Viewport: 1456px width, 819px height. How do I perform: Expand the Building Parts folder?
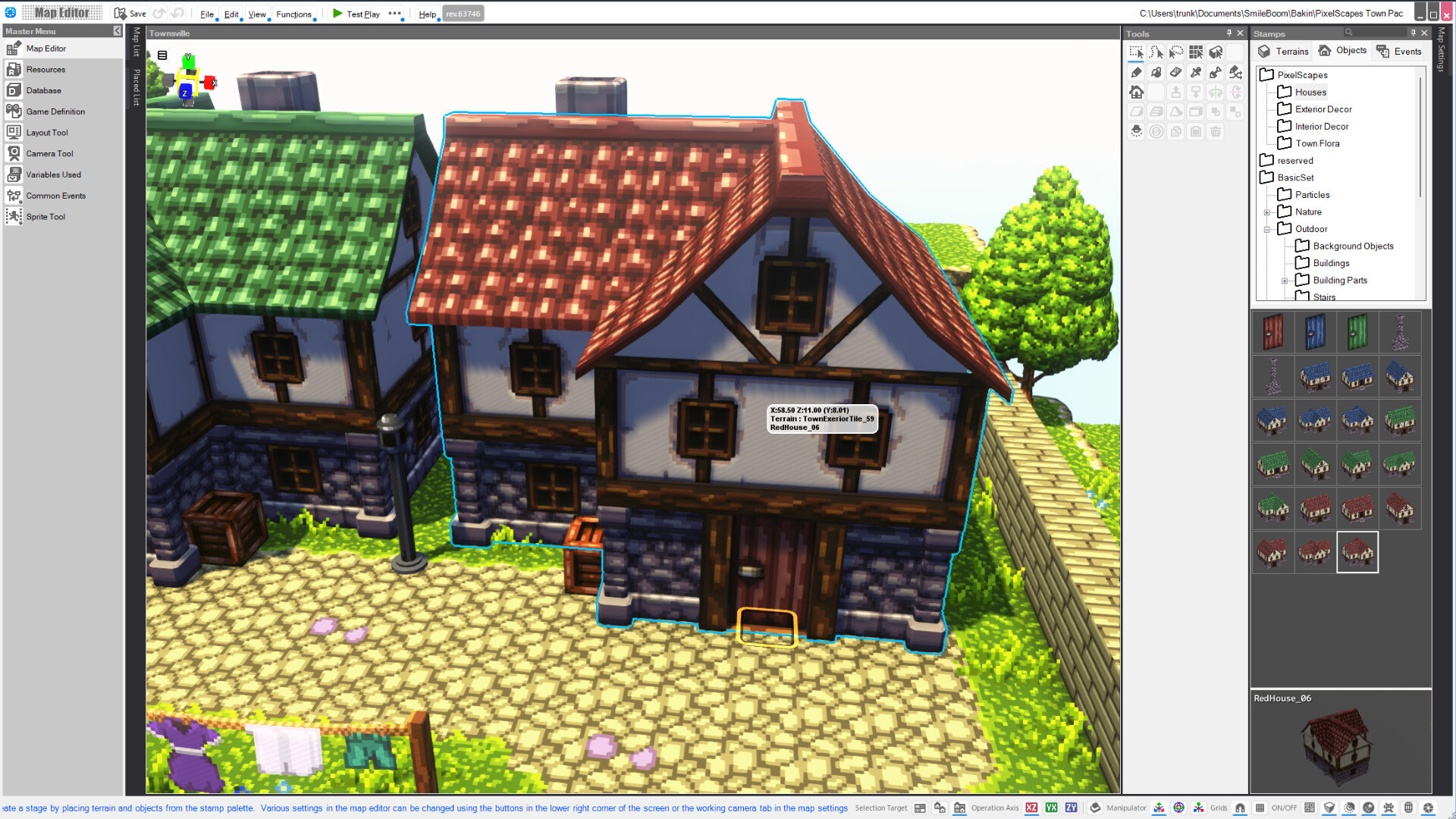1284,281
